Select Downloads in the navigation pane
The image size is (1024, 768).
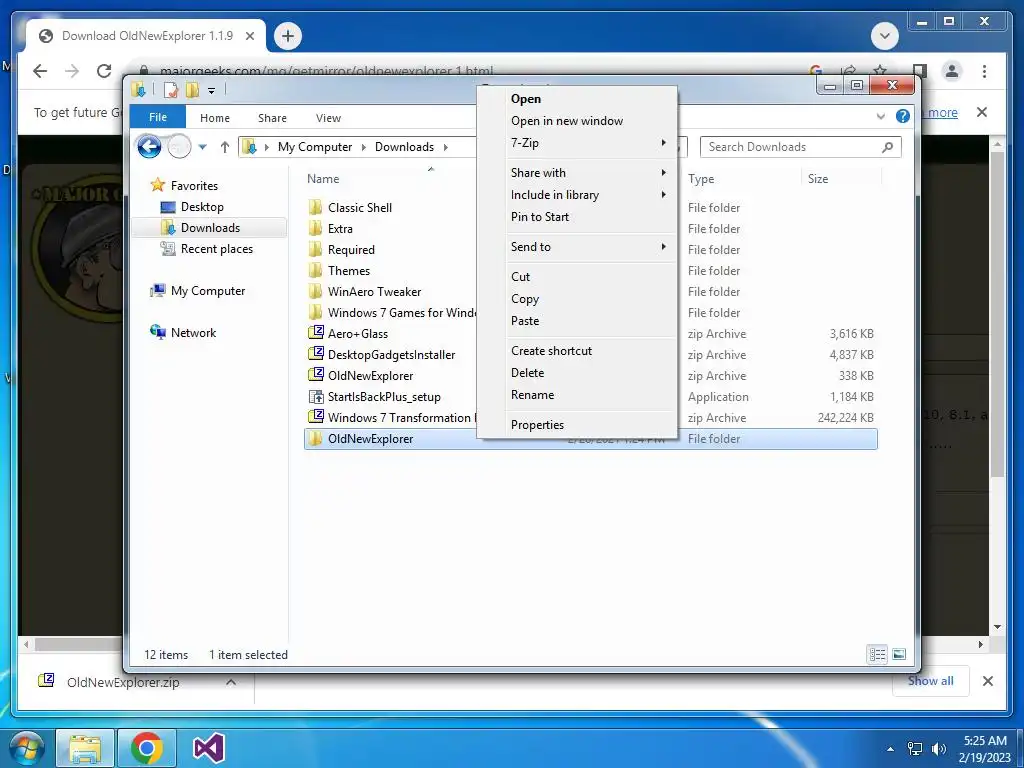(210, 228)
